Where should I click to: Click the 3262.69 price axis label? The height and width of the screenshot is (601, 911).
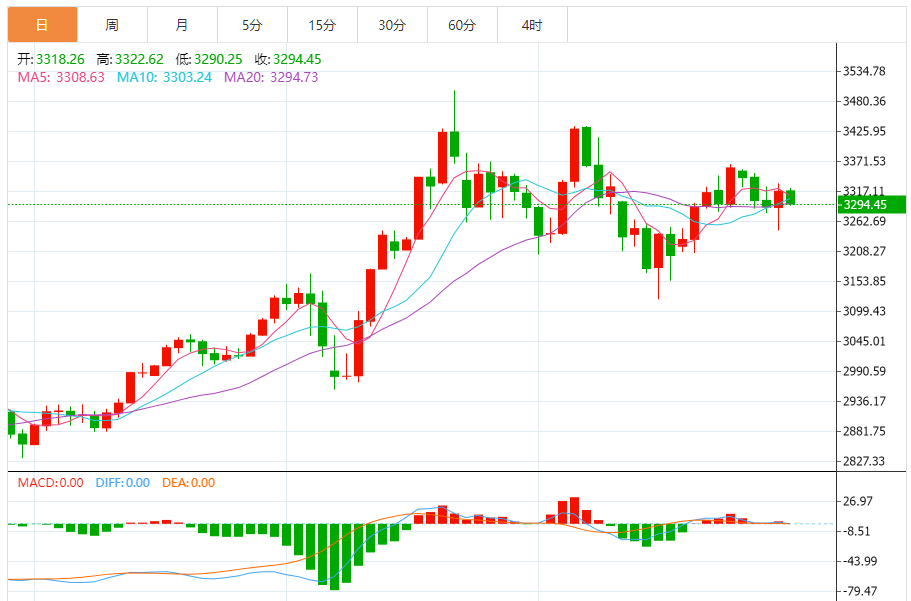click(864, 221)
